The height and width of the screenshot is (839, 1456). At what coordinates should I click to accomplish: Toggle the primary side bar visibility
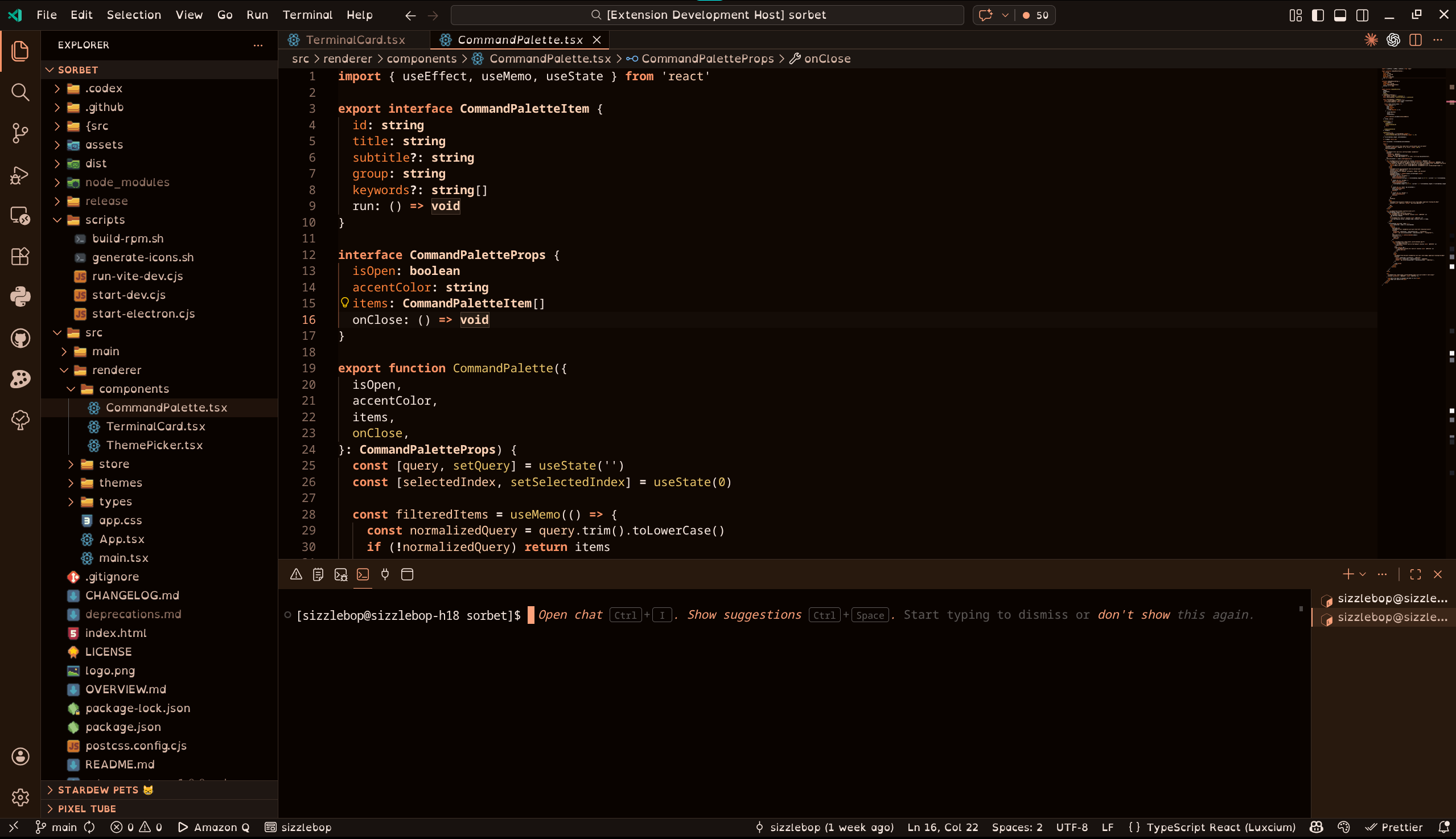1317,15
